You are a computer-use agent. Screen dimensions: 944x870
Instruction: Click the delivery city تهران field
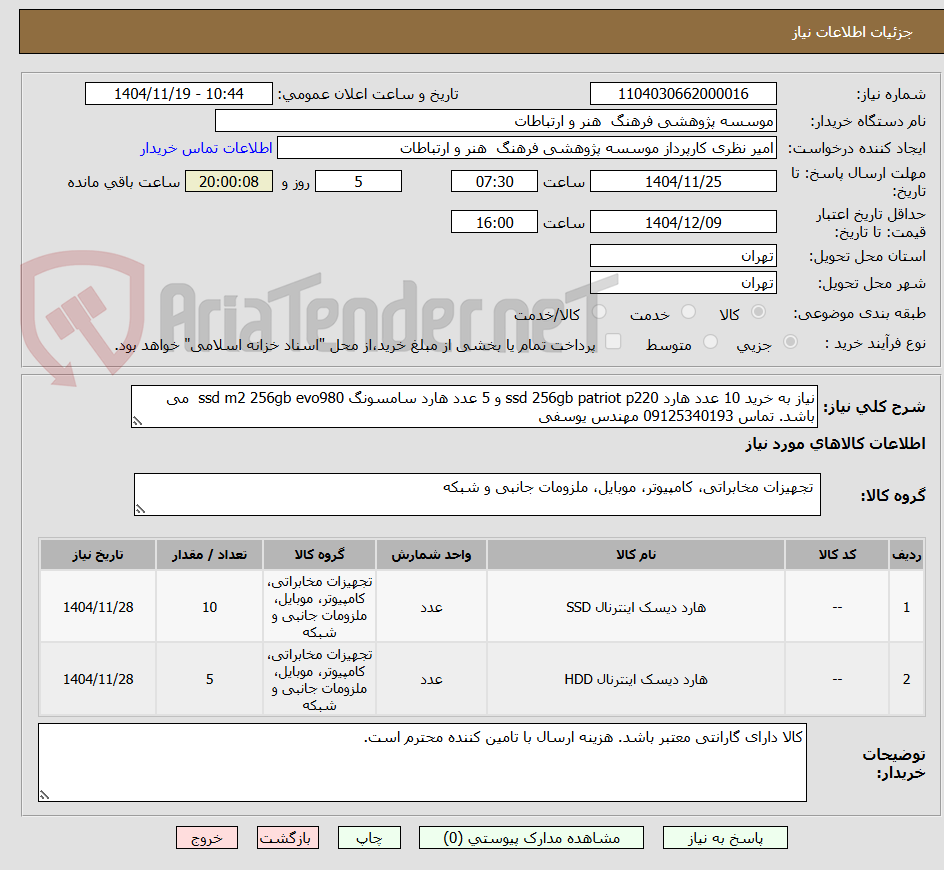[683, 283]
